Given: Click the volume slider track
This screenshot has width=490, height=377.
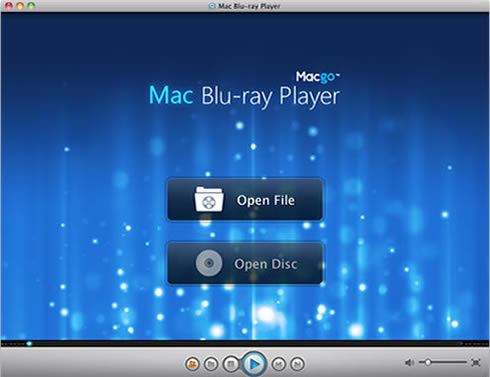Looking at the screenshot, I should click(x=443, y=362).
